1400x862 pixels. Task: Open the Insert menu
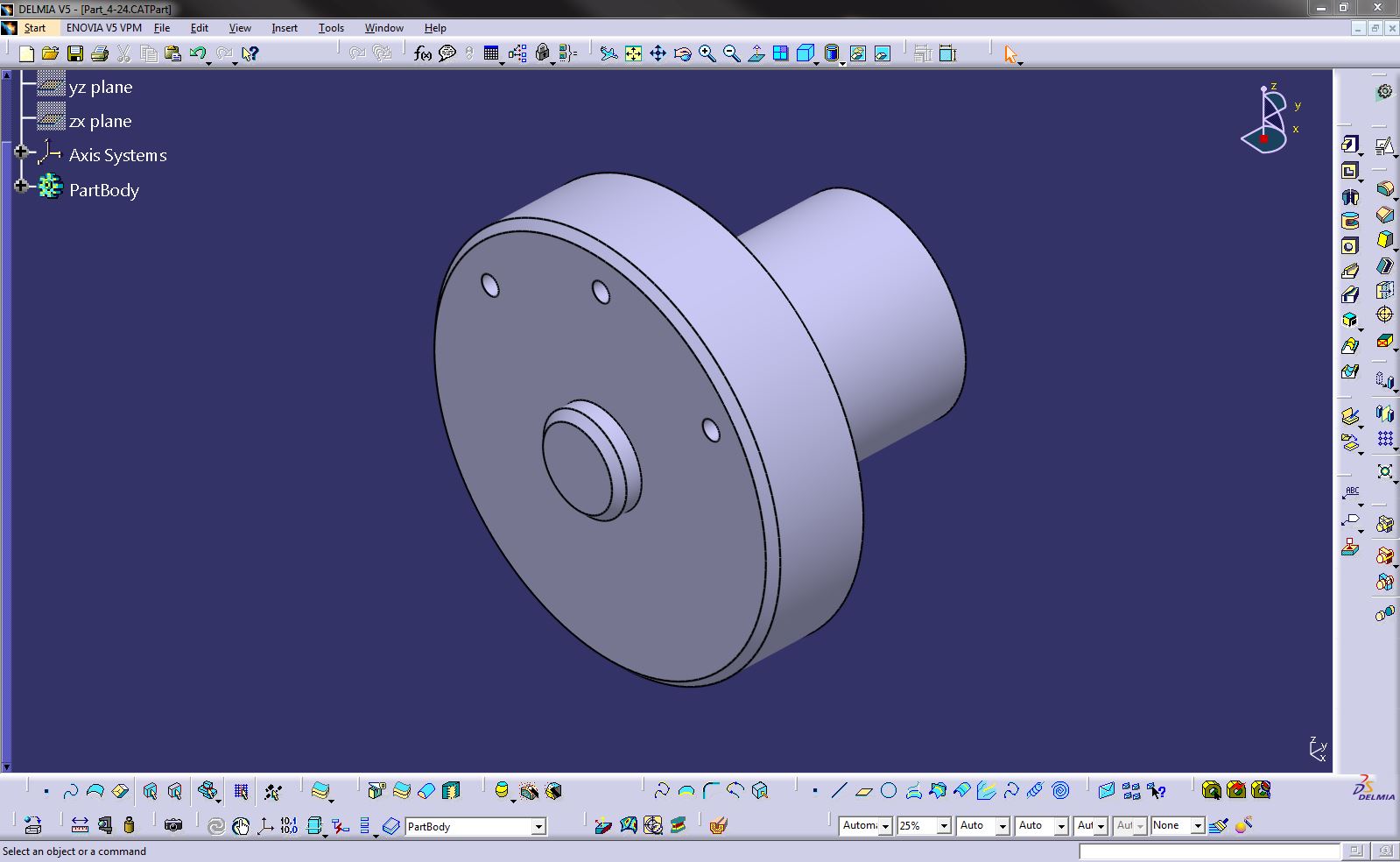(x=284, y=28)
